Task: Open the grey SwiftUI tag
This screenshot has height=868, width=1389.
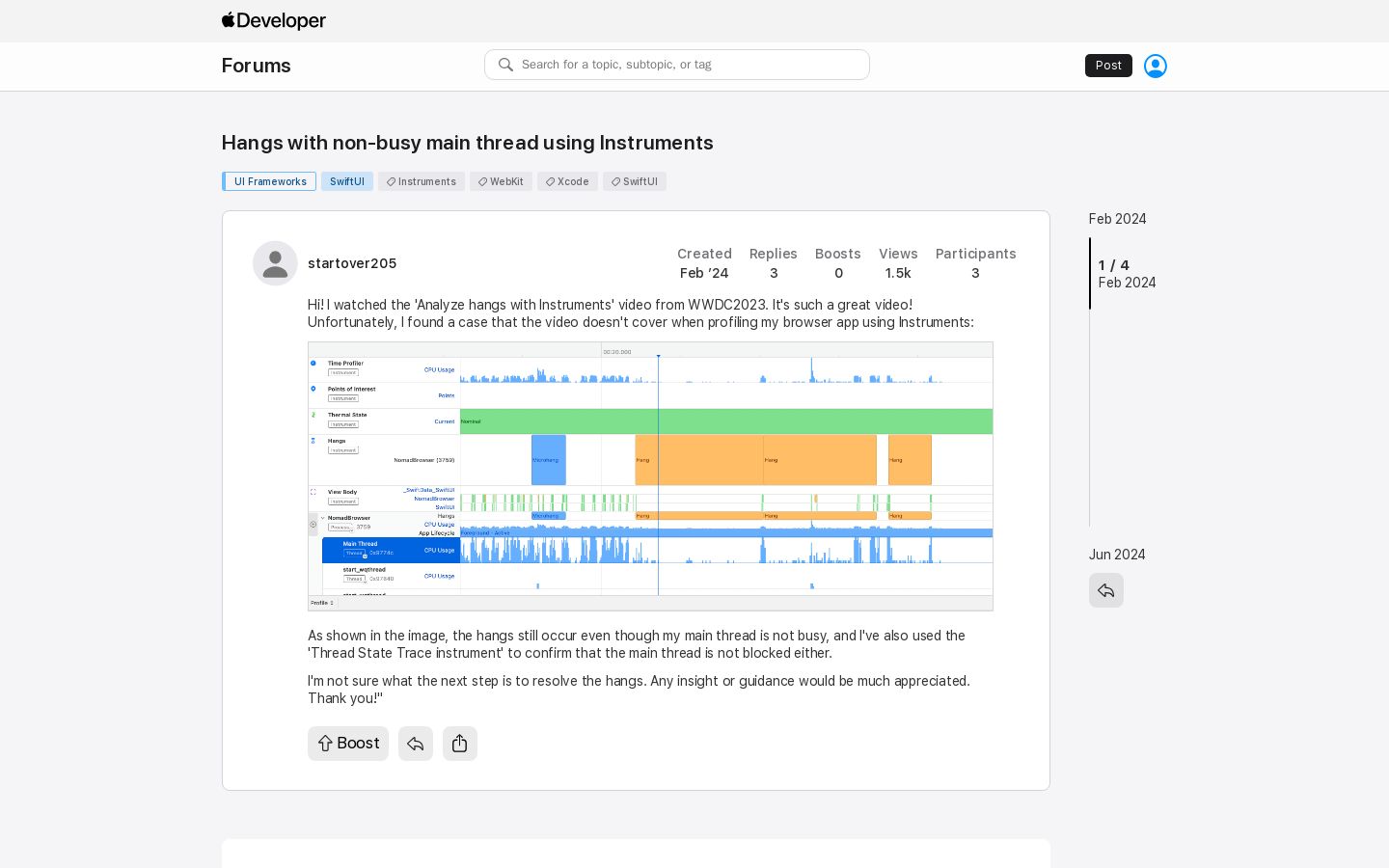Action: 635,181
